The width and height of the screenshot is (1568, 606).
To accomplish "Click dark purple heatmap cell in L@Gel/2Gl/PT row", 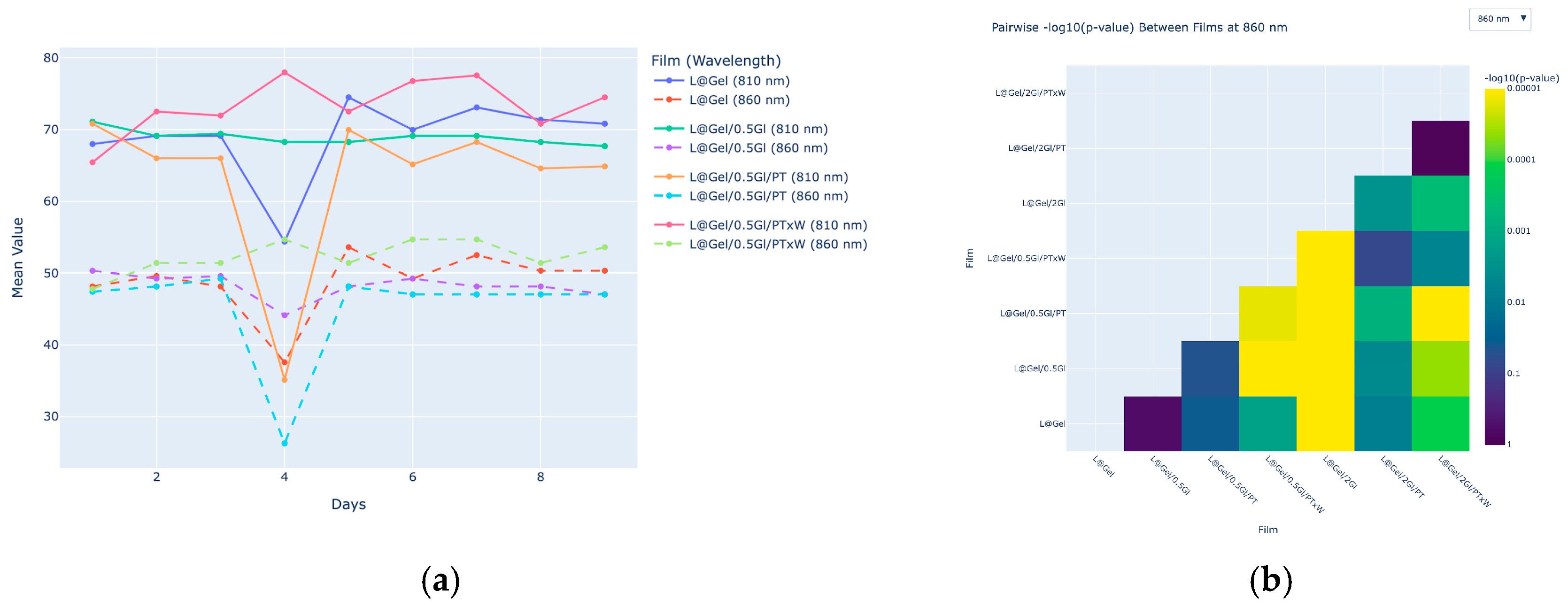I will click(1440, 148).
